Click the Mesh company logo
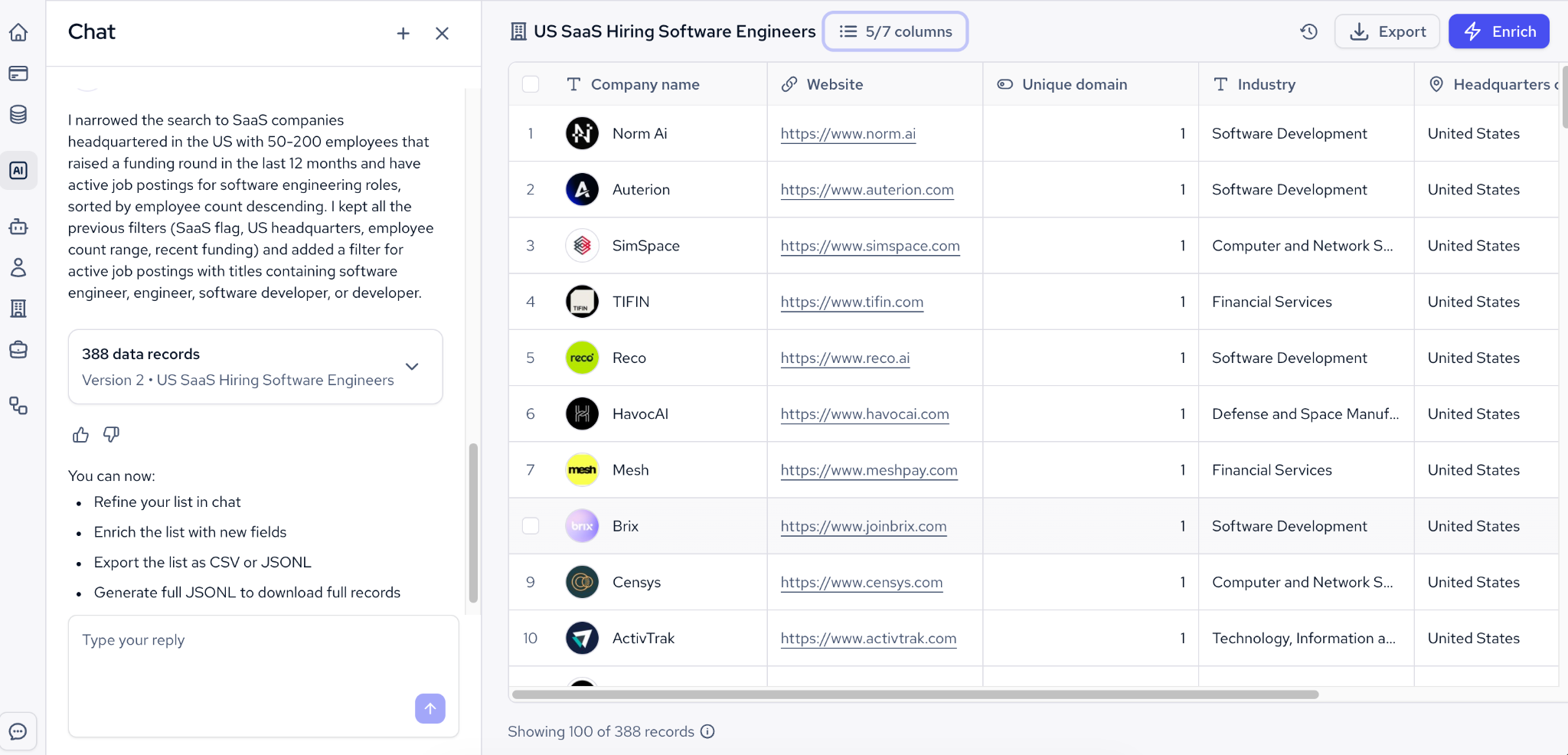Viewport: 1568px width, 755px height. click(x=582, y=470)
